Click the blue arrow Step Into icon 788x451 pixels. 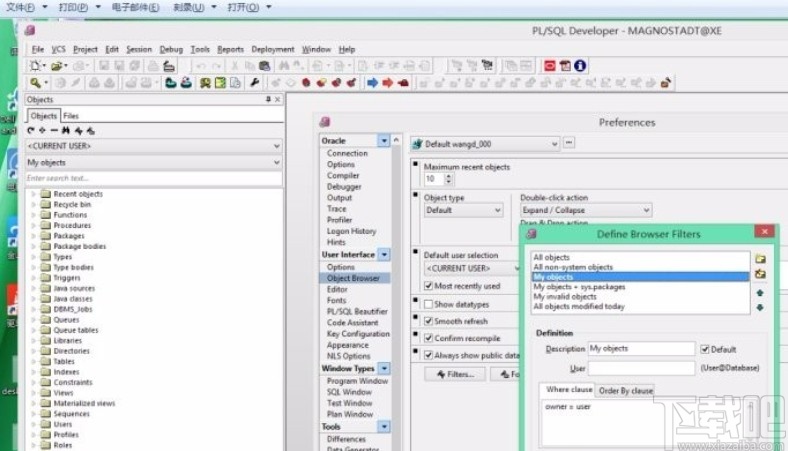(372, 83)
